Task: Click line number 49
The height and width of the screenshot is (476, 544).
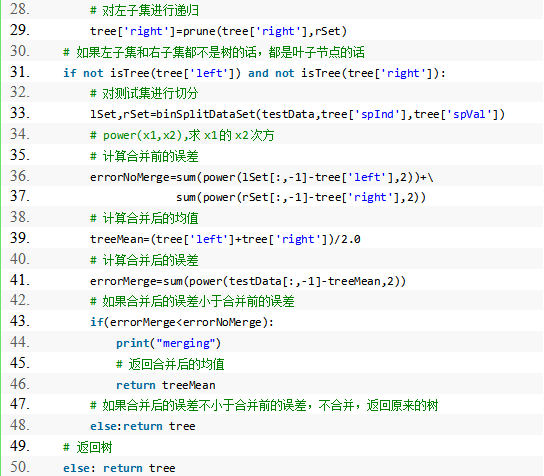Action: [x=20, y=446]
